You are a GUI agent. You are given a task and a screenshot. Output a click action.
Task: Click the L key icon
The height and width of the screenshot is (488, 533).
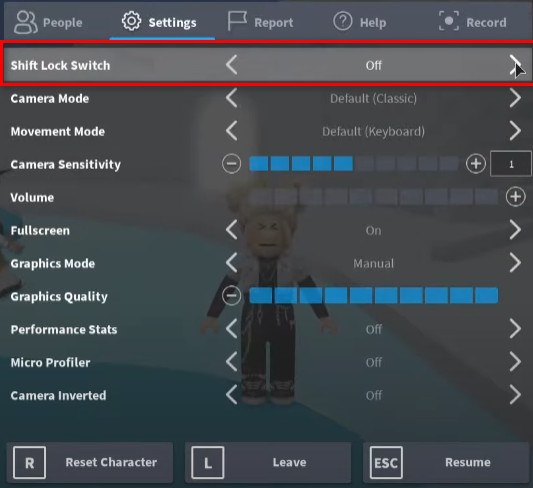[x=208, y=463]
